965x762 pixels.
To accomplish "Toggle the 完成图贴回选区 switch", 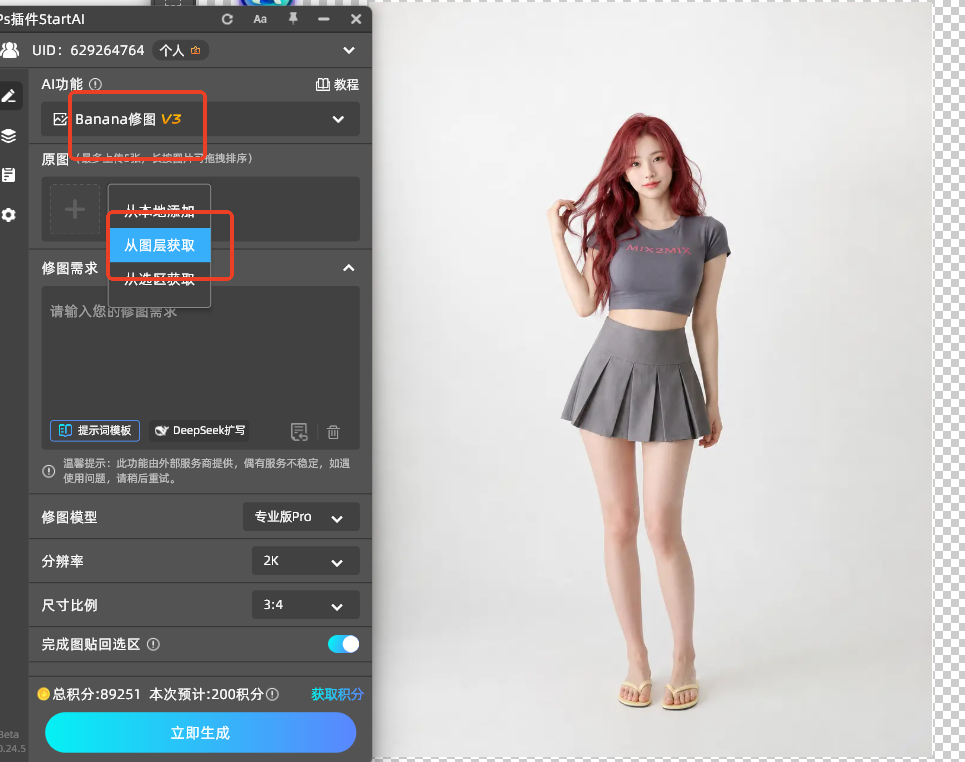I will pos(343,644).
